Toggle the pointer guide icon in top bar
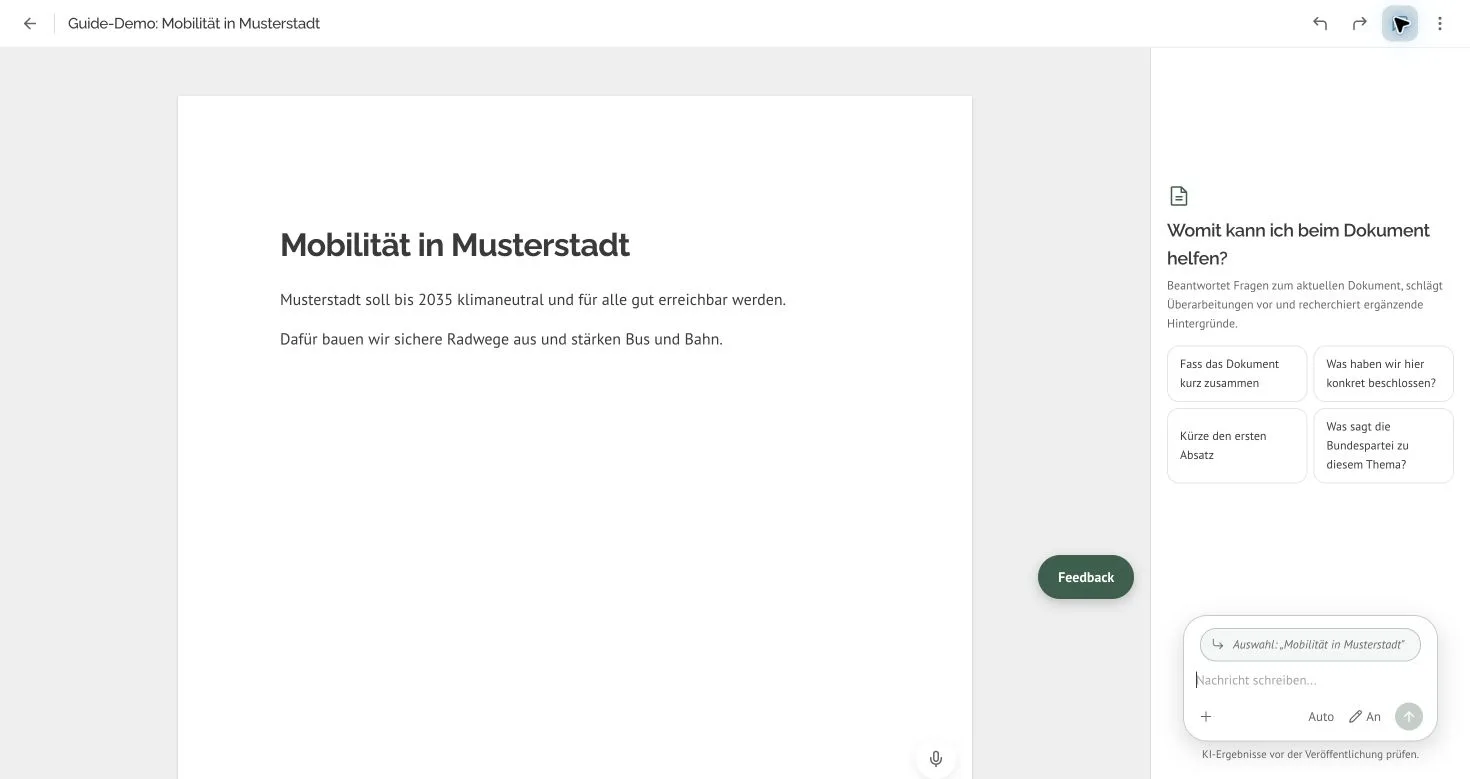The image size is (1470, 779). [1400, 23]
